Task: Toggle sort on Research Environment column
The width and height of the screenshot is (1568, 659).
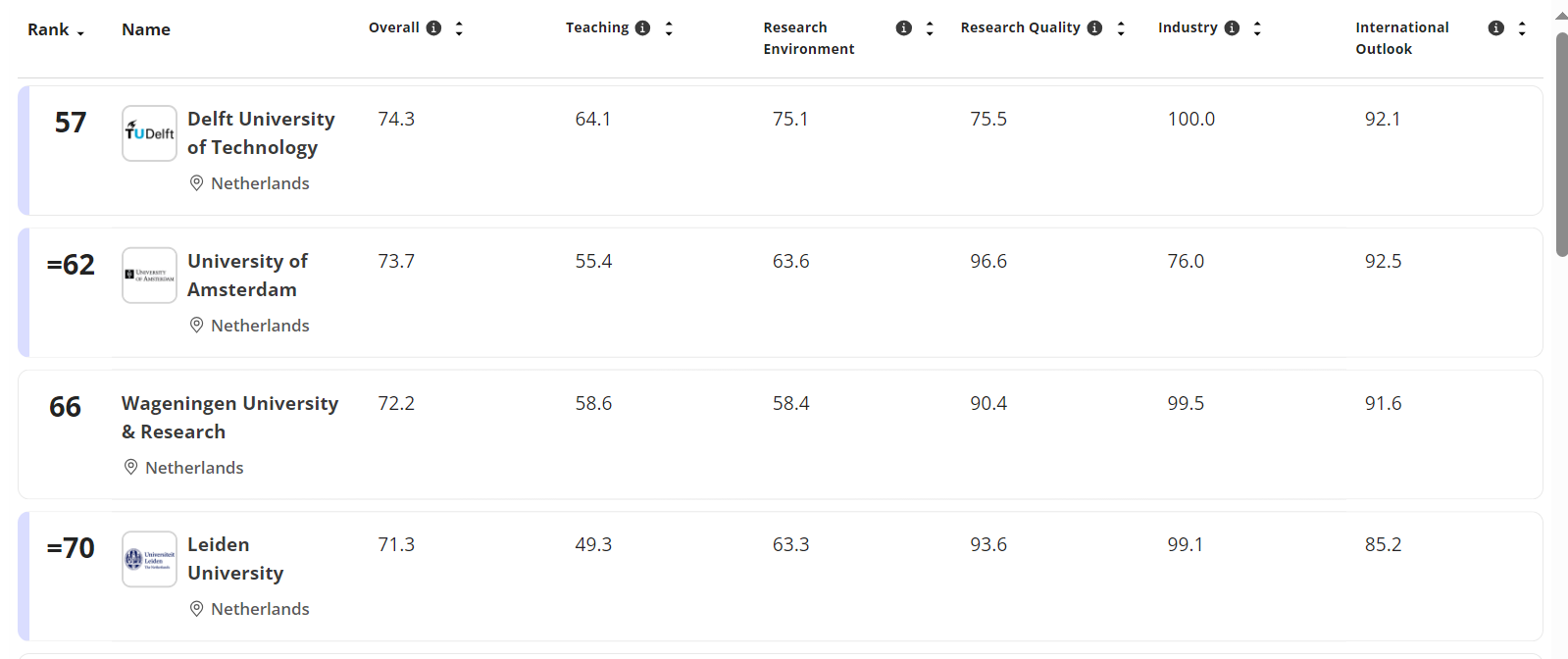Action: (x=930, y=28)
